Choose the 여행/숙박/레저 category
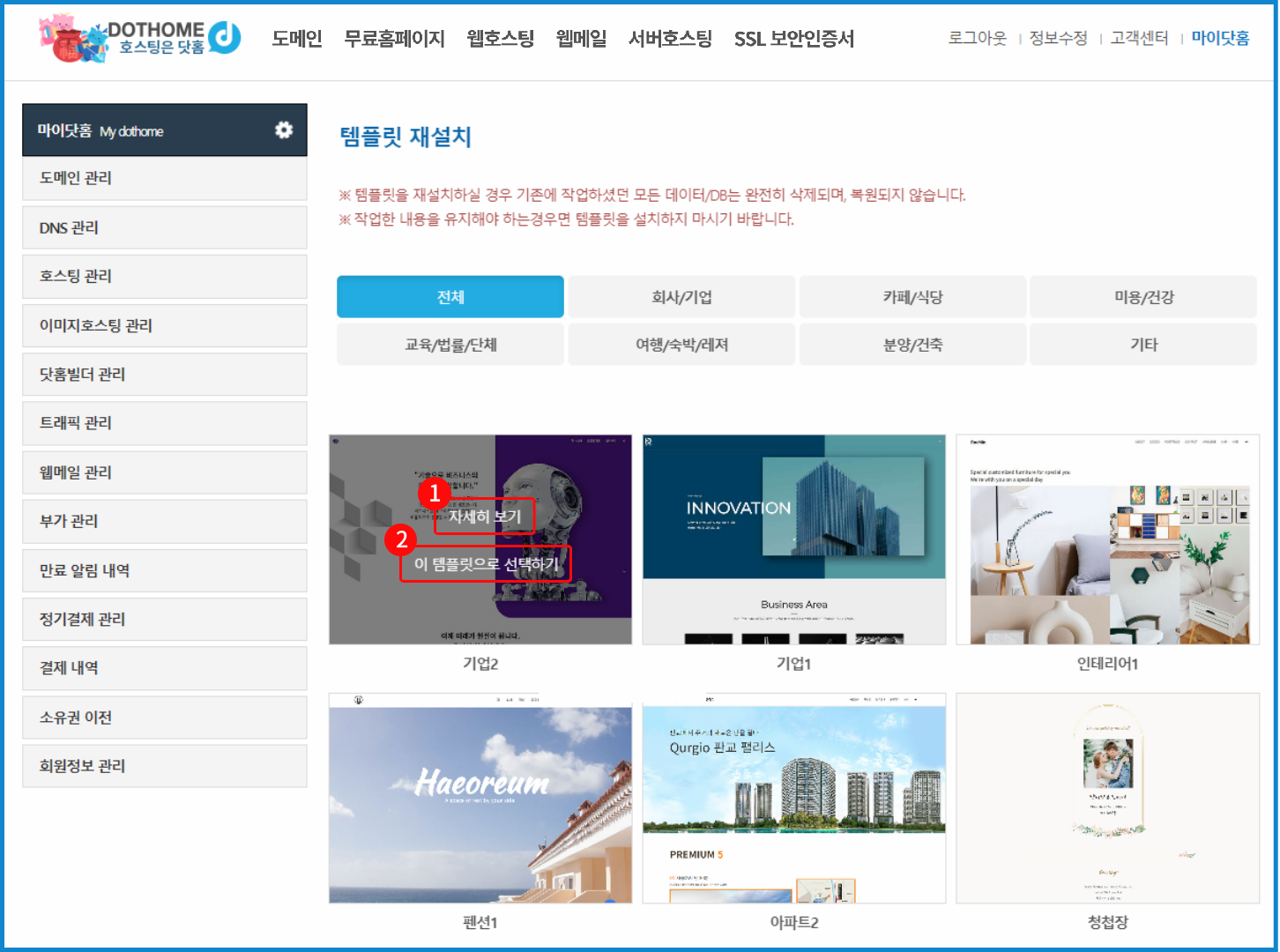 click(681, 345)
